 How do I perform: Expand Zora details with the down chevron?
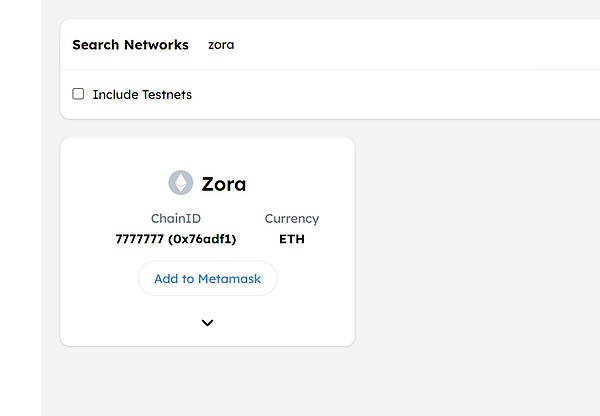point(207,323)
